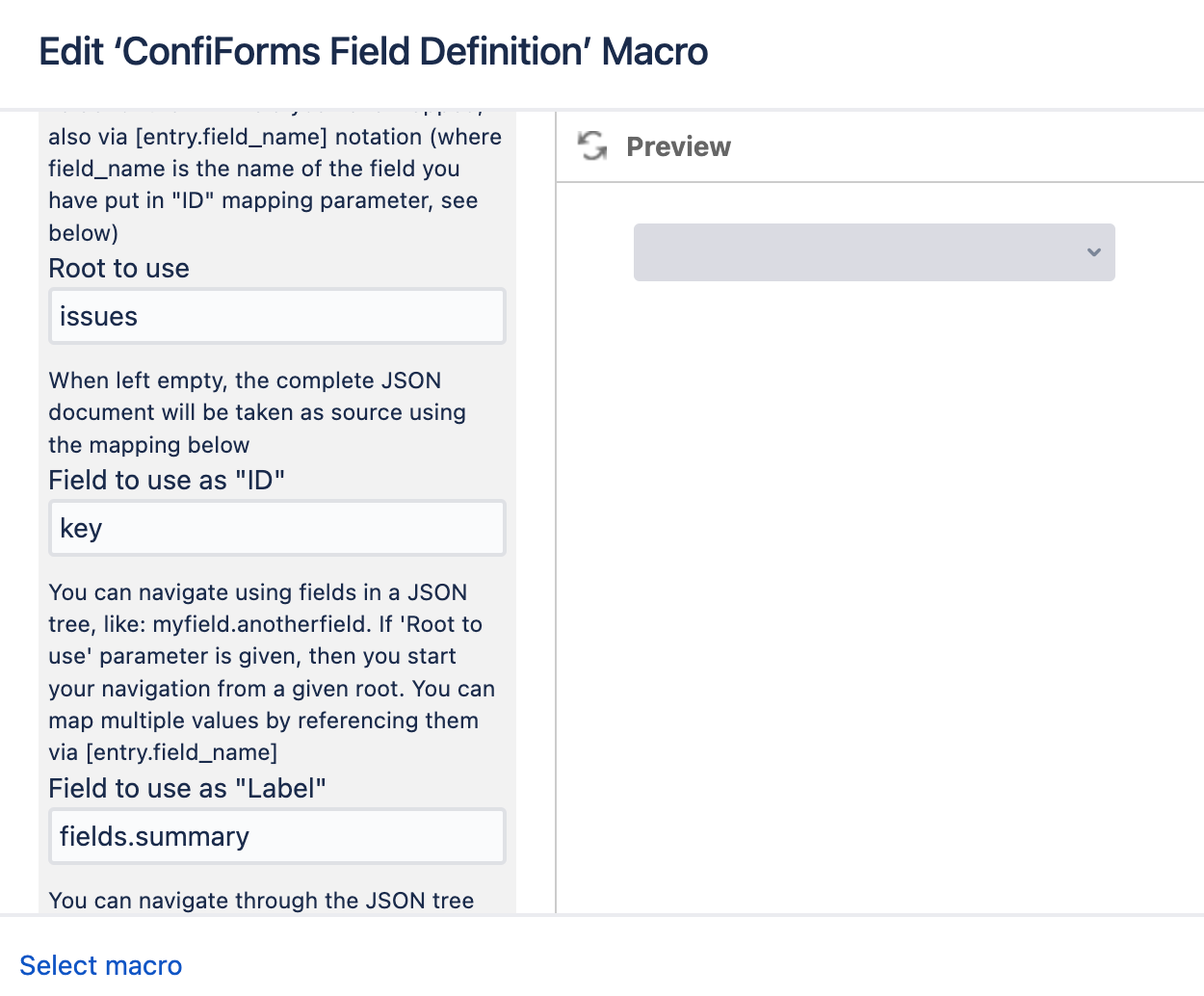
Task: Focus the 'Root to use' input containing 'issues'
Action: pos(276,316)
